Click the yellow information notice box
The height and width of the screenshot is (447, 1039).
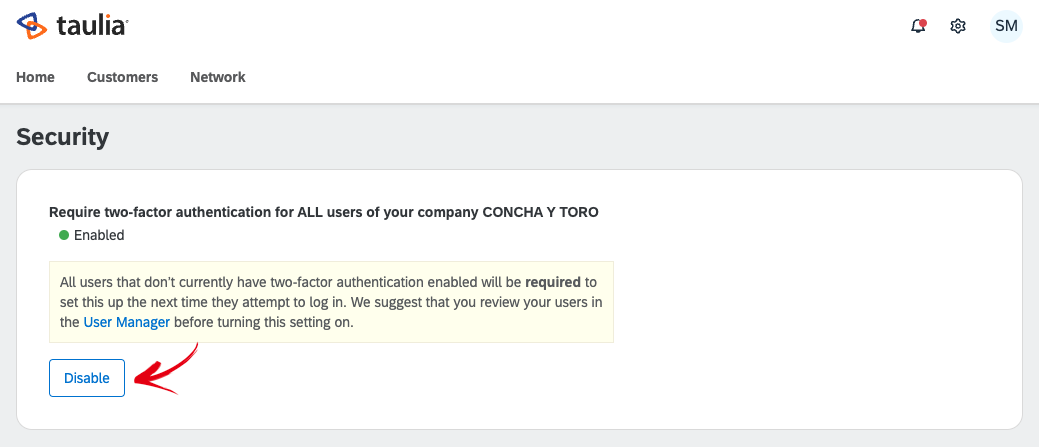331,302
